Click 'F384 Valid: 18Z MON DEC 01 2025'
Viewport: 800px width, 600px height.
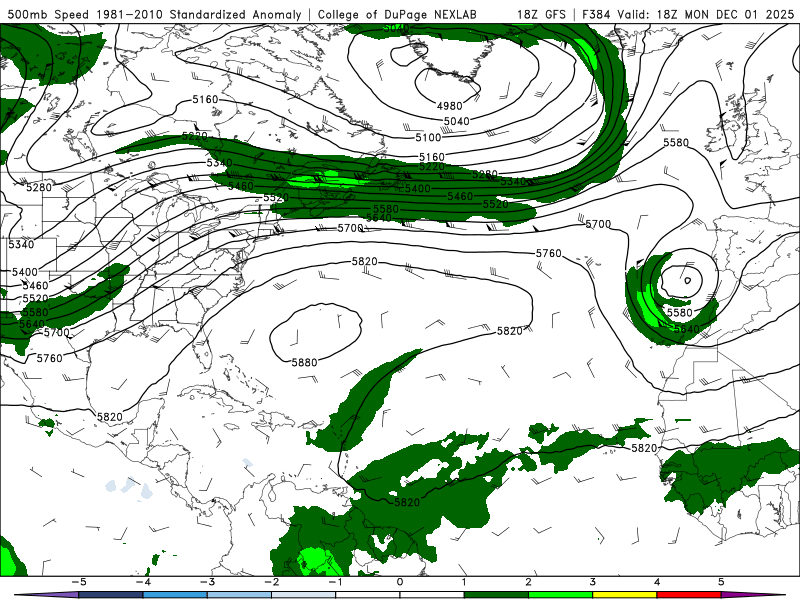click(688, 14)
